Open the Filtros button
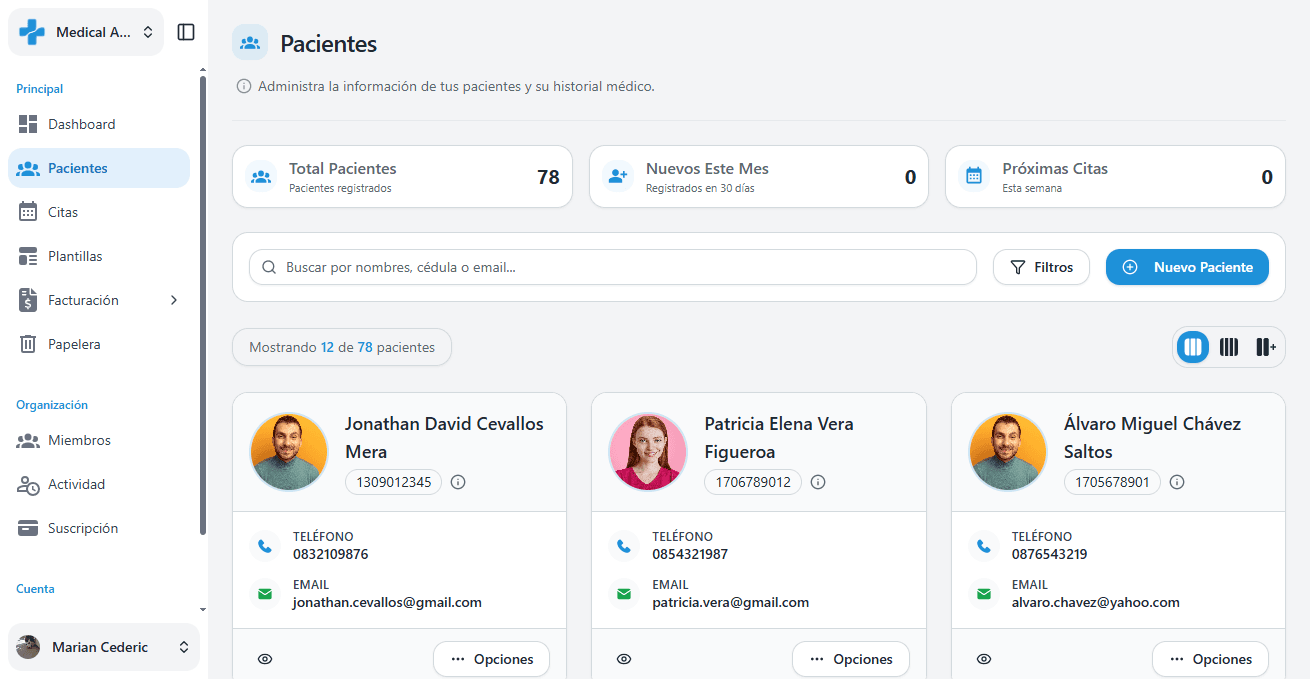This screenshot has height=679, width=1310. coord(1041,267)
